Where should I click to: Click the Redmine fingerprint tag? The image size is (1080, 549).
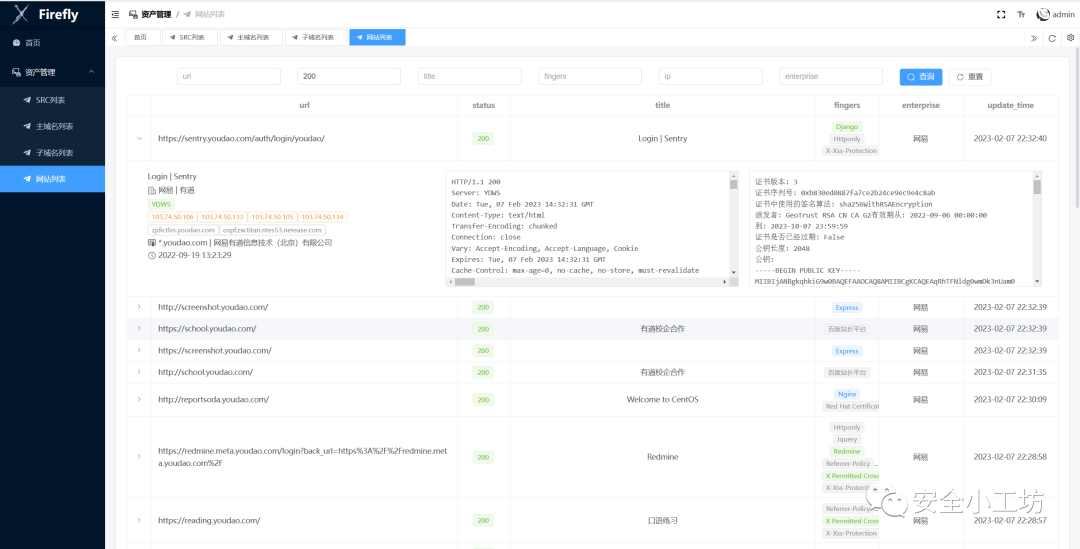coord(847,451)
